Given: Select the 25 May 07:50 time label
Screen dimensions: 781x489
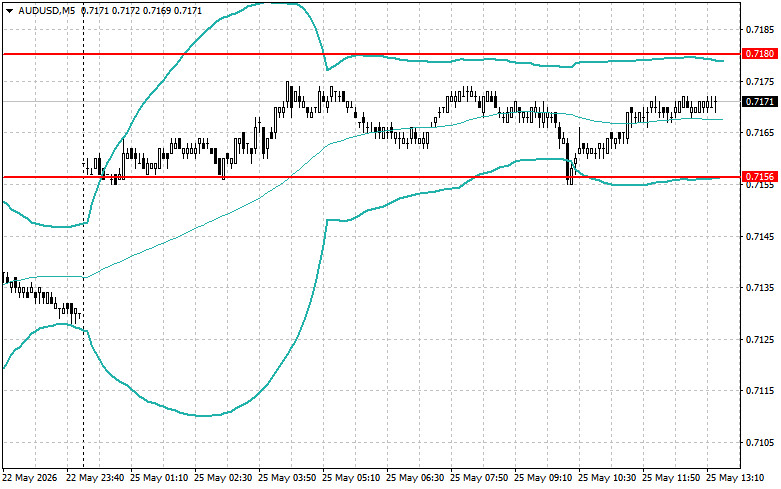Looking at the screenshot, I should (479, 478).
